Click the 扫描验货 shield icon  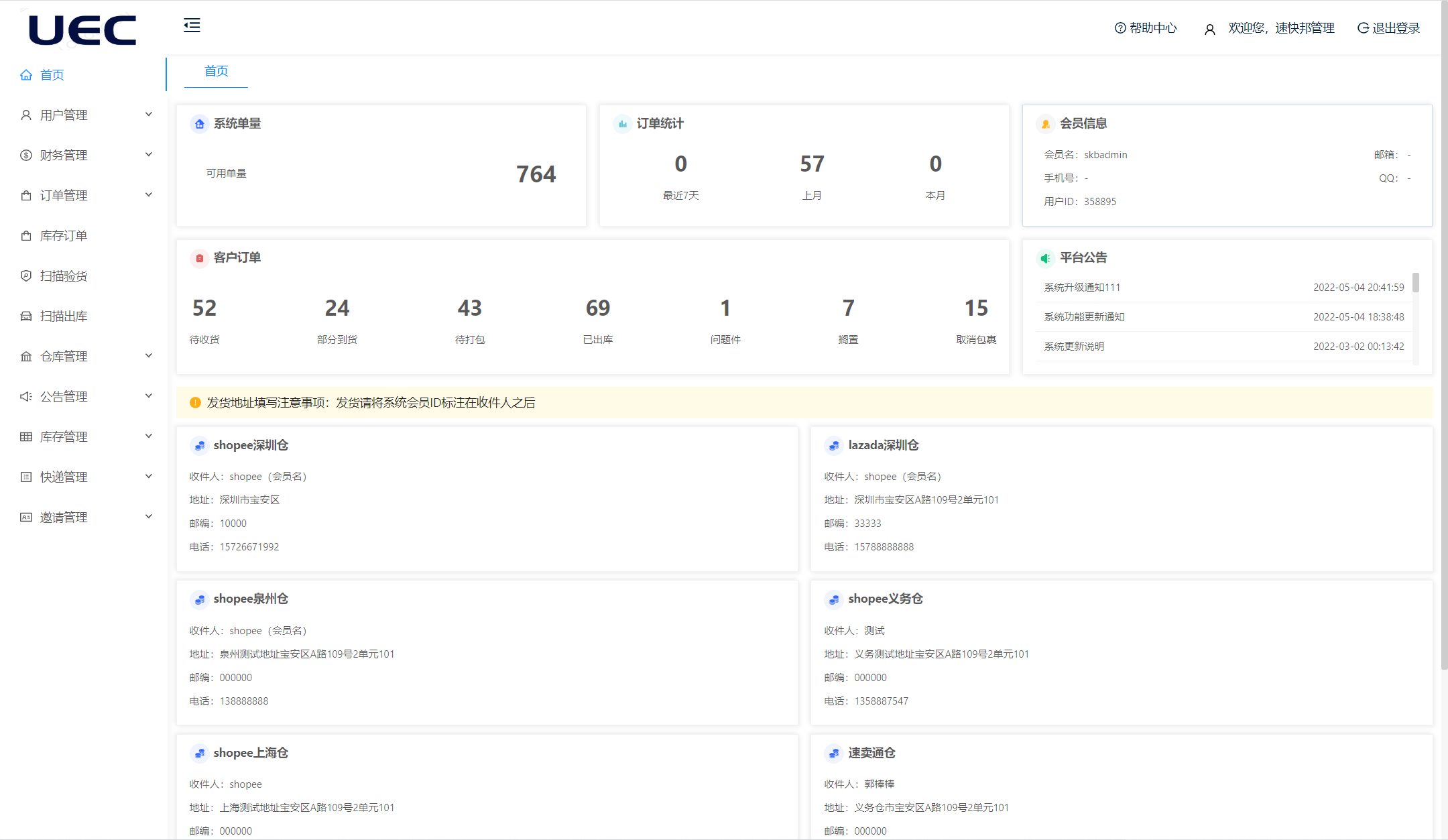[26, 276]
